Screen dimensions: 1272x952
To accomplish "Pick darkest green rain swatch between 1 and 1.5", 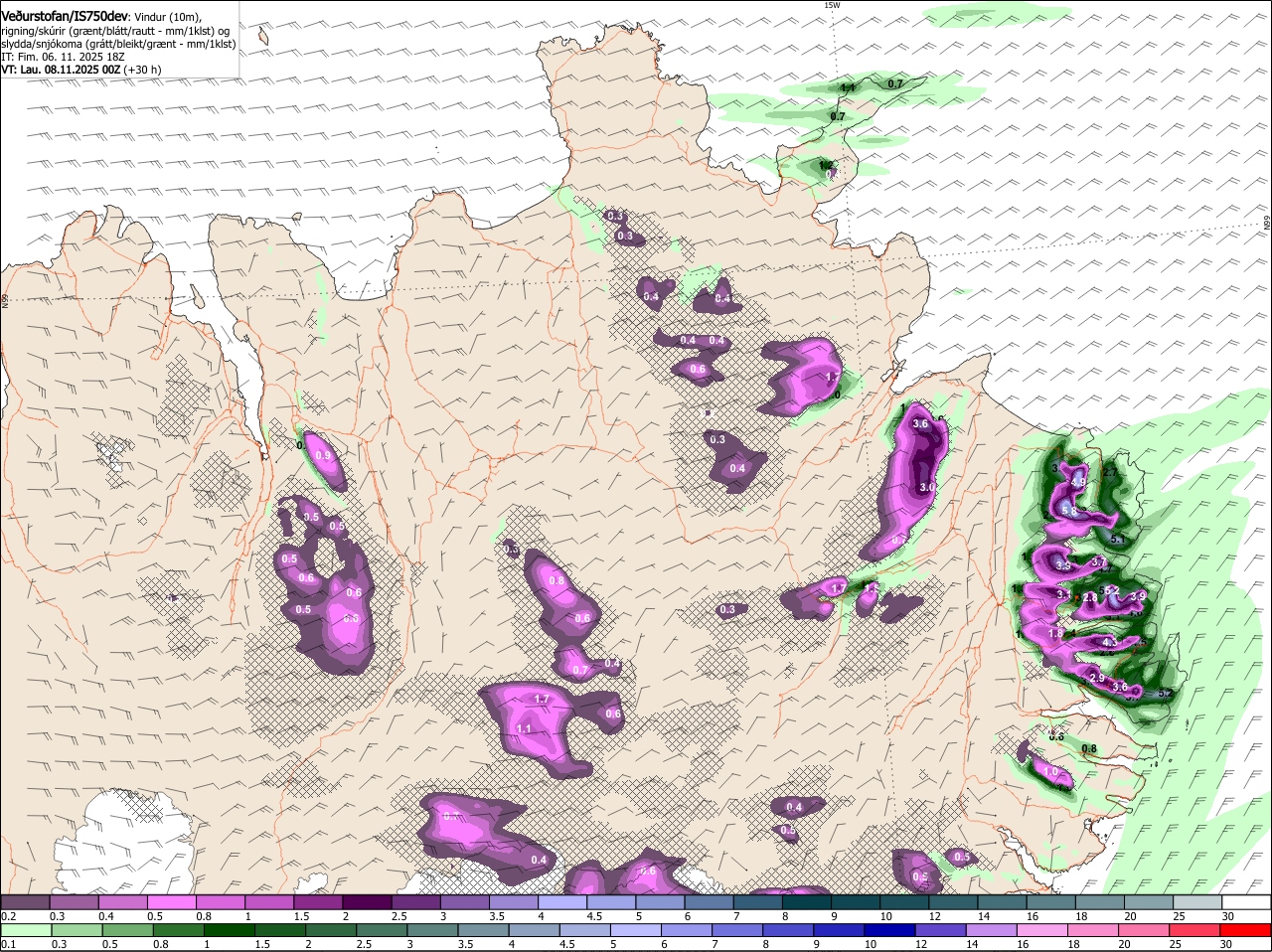I will tap(230, 930).
